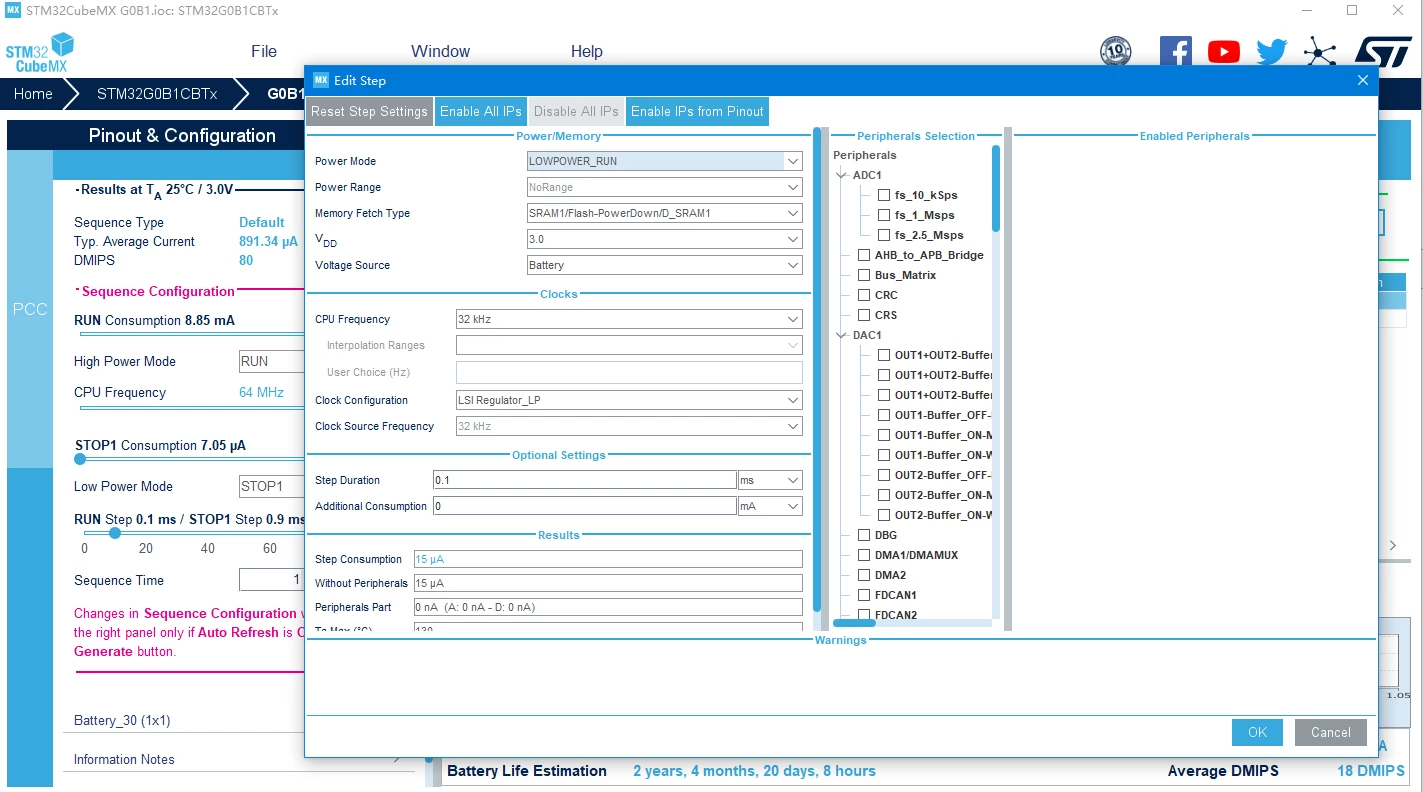The image size is (1423, 792).
Task: Click the Additional Consumption input field
Action: 585,506
